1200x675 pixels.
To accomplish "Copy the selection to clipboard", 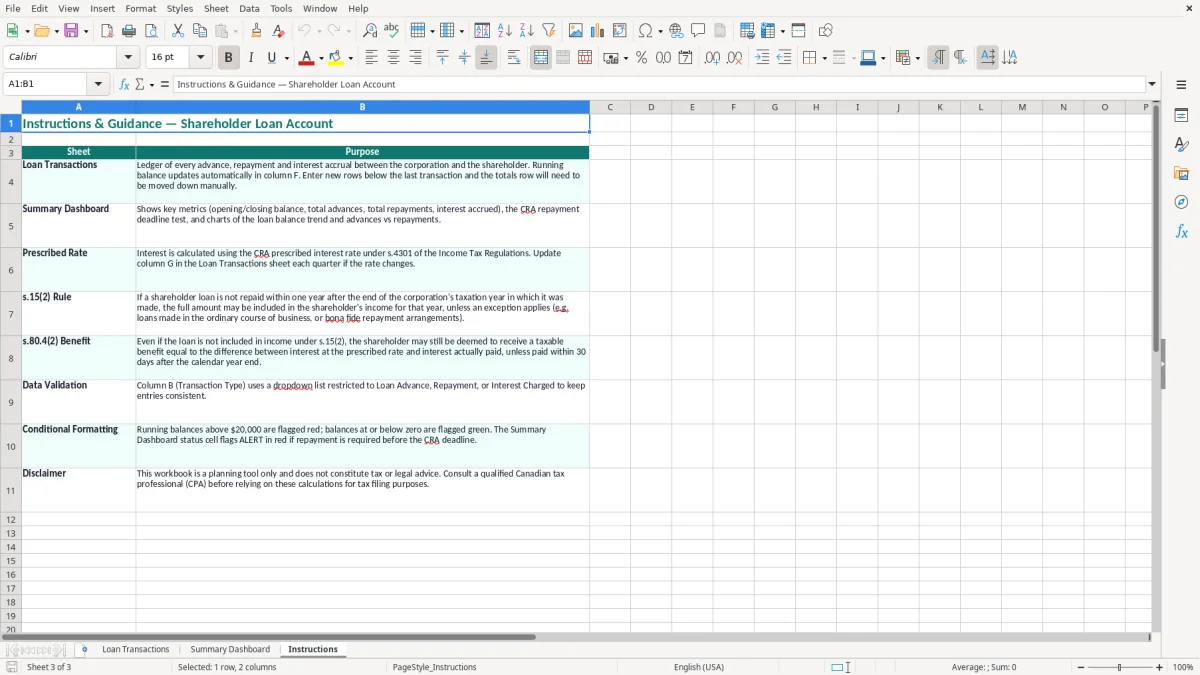I will click(200, 31).
